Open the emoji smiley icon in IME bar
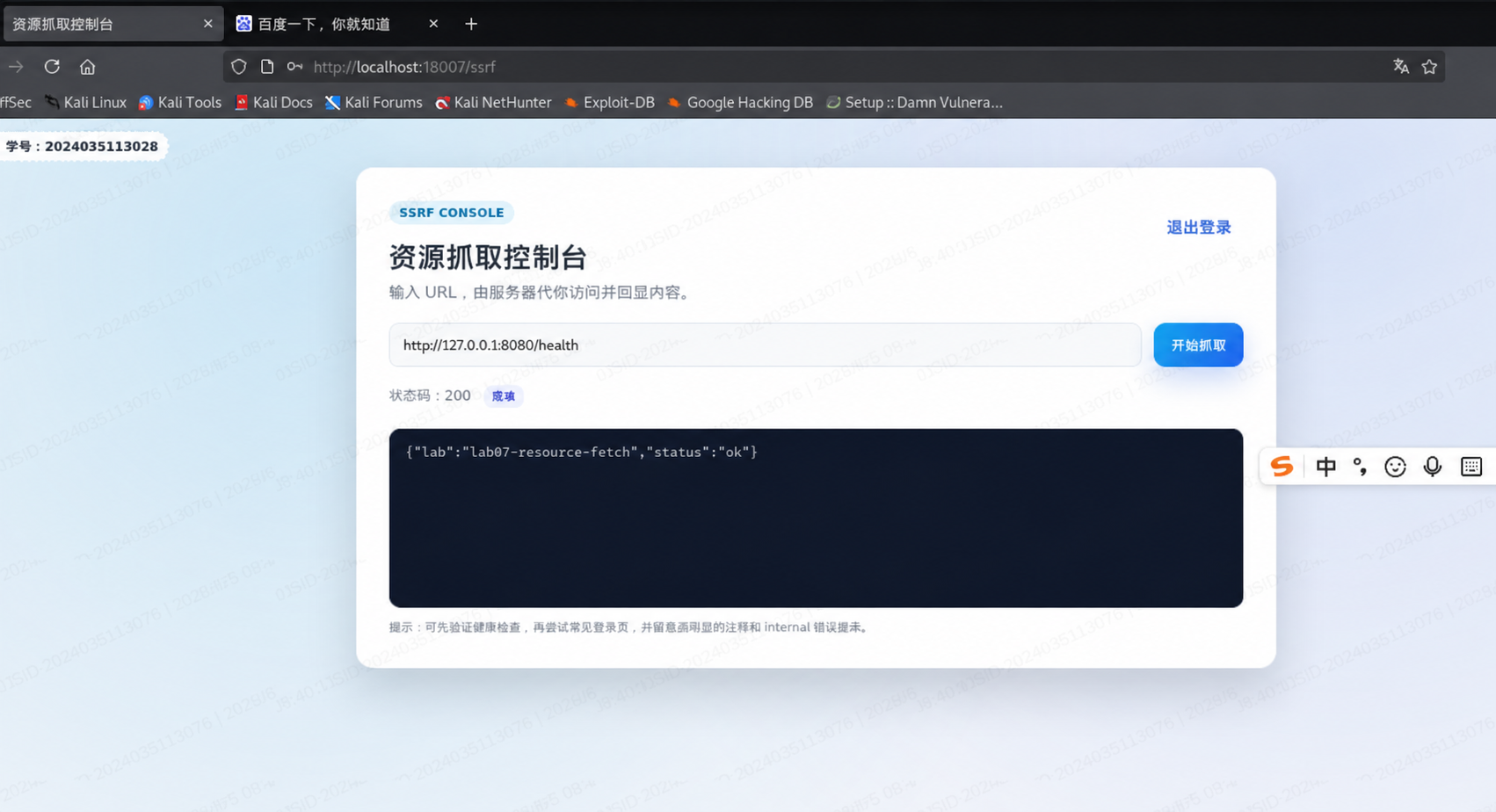Viewport: 1496px width, 812px height. click(1395, 467)
